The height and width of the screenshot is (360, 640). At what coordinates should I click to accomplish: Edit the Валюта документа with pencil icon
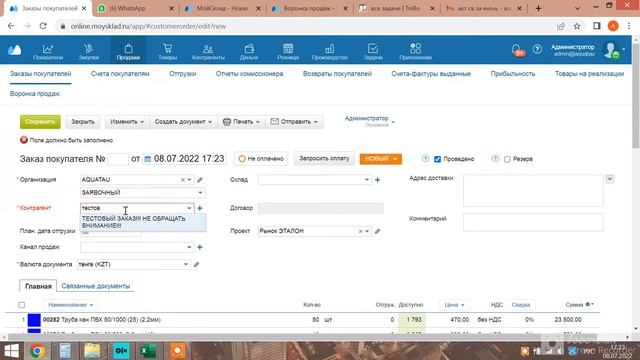196,264
